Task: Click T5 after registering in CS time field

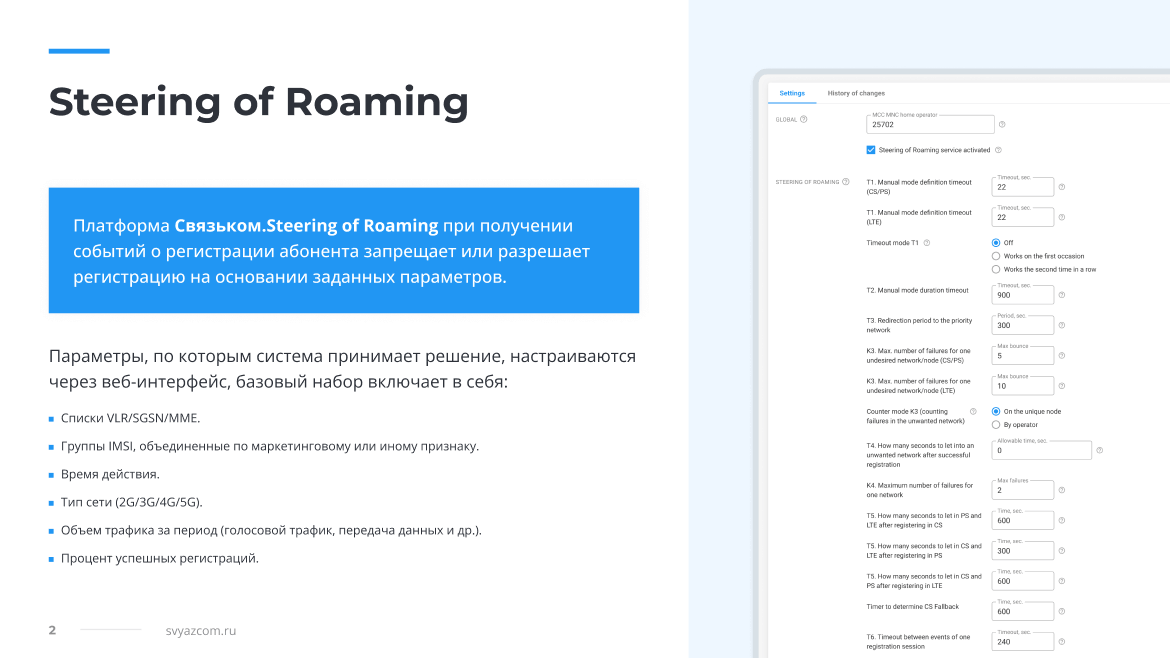Action: 1023,520
